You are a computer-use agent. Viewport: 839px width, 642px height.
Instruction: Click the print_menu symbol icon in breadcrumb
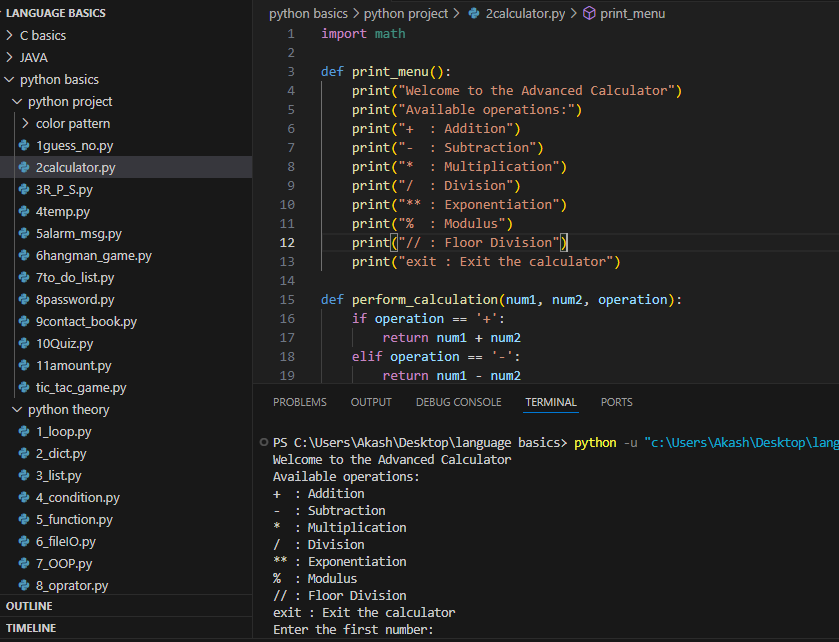coord(589,14)
